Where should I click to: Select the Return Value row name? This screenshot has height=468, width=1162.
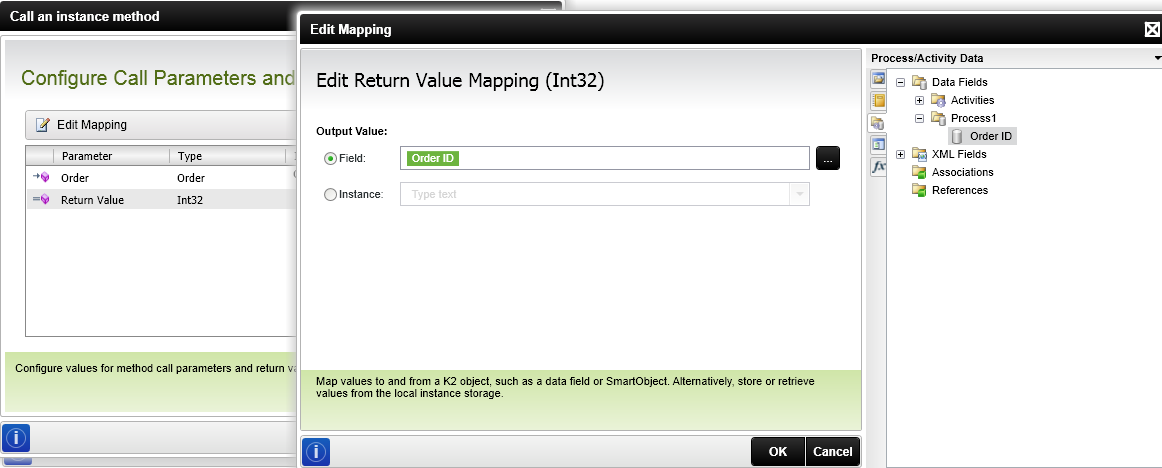[x=93, y=200]
